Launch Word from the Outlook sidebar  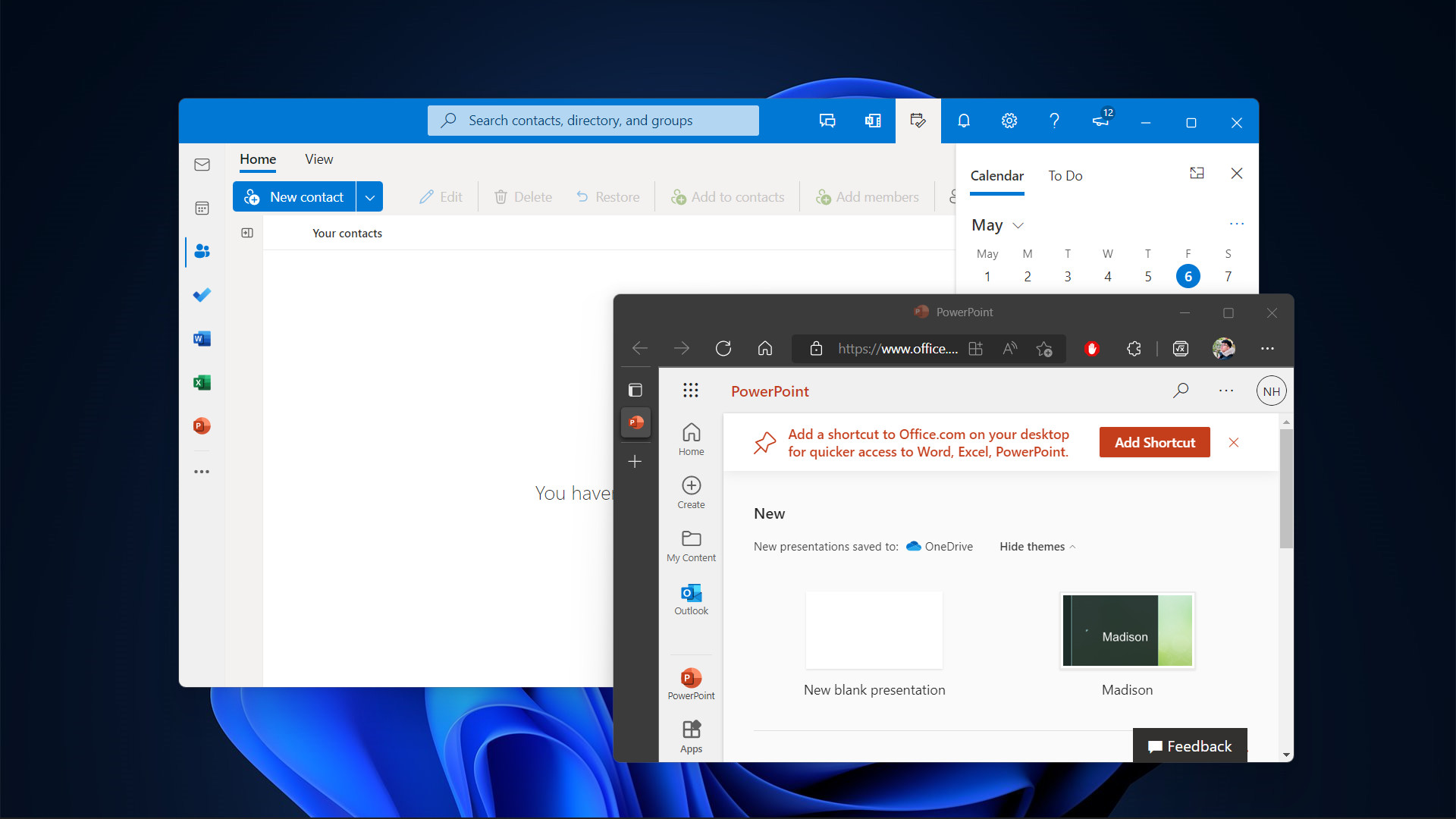pos(202,339)
